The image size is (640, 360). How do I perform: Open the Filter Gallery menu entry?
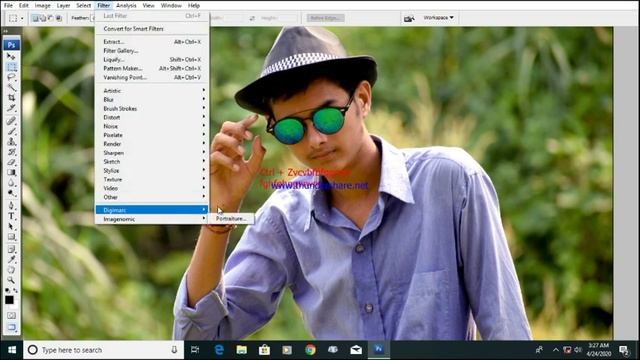[152, 51]
